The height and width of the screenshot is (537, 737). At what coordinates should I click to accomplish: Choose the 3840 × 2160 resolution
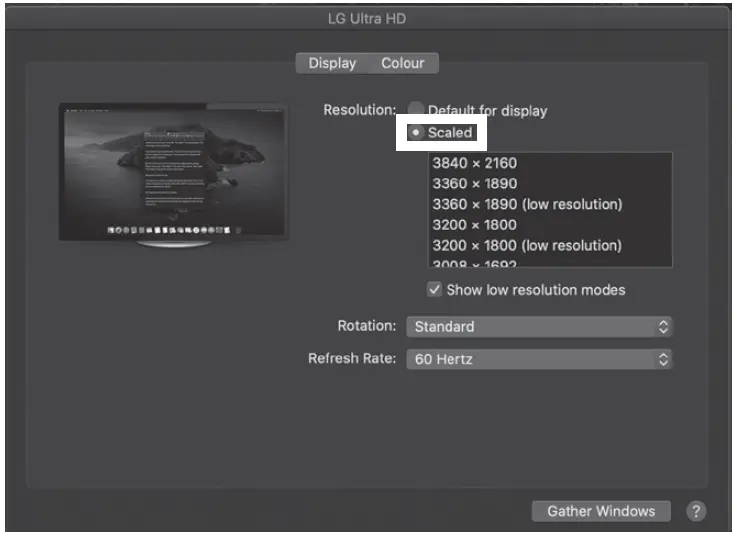click(550, 163)
